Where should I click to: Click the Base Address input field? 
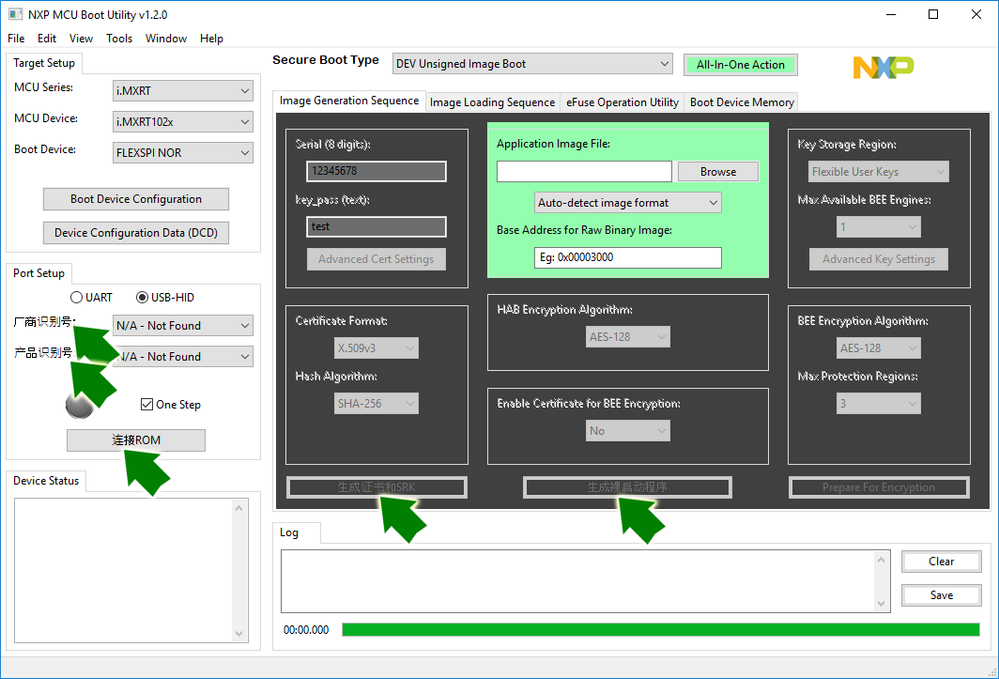[x=628, y=257]
